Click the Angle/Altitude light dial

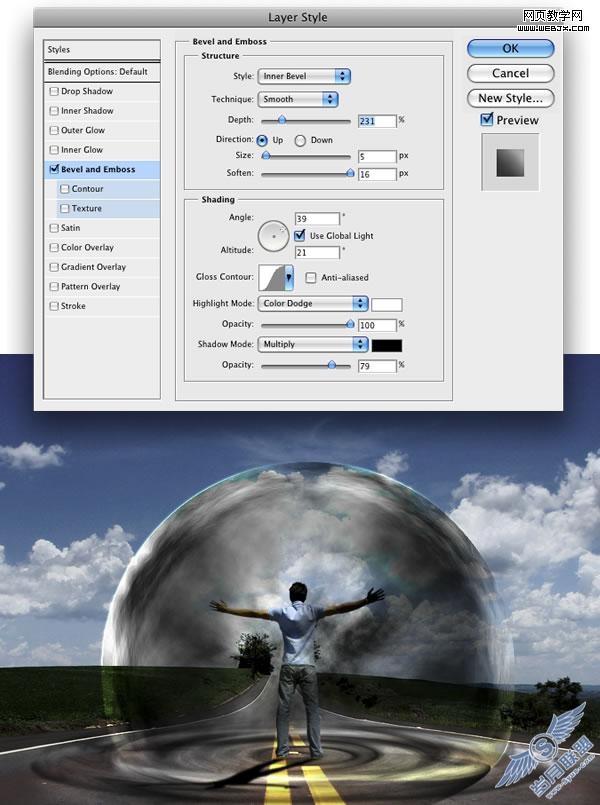(x=274, y=236)
